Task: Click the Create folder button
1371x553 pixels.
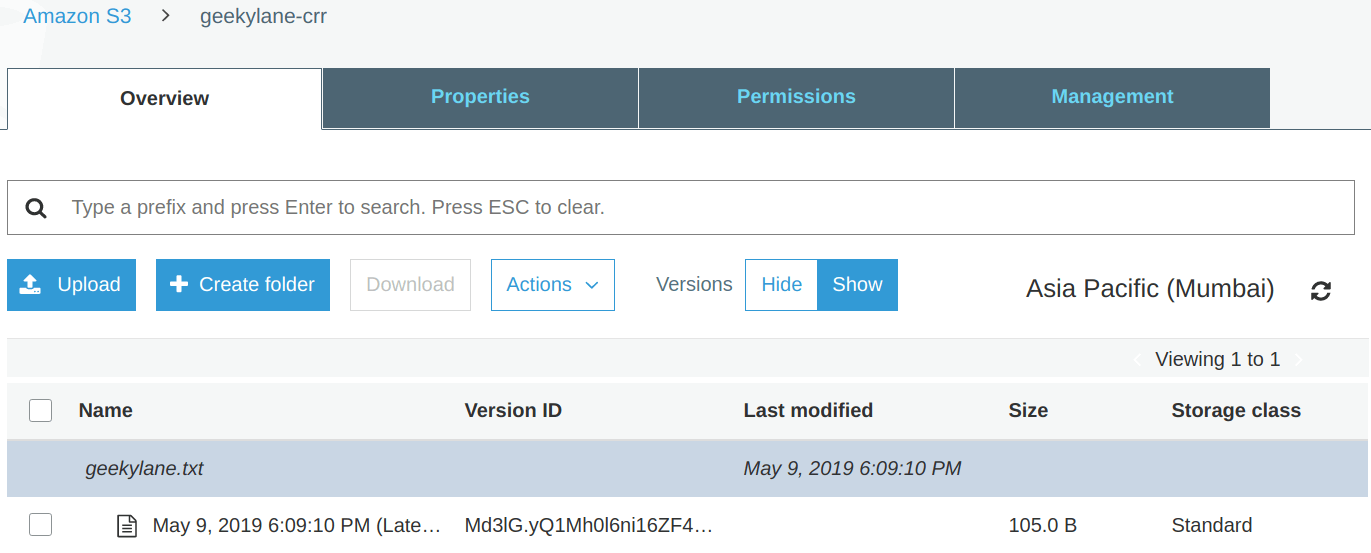Action: tap(243, 285)
